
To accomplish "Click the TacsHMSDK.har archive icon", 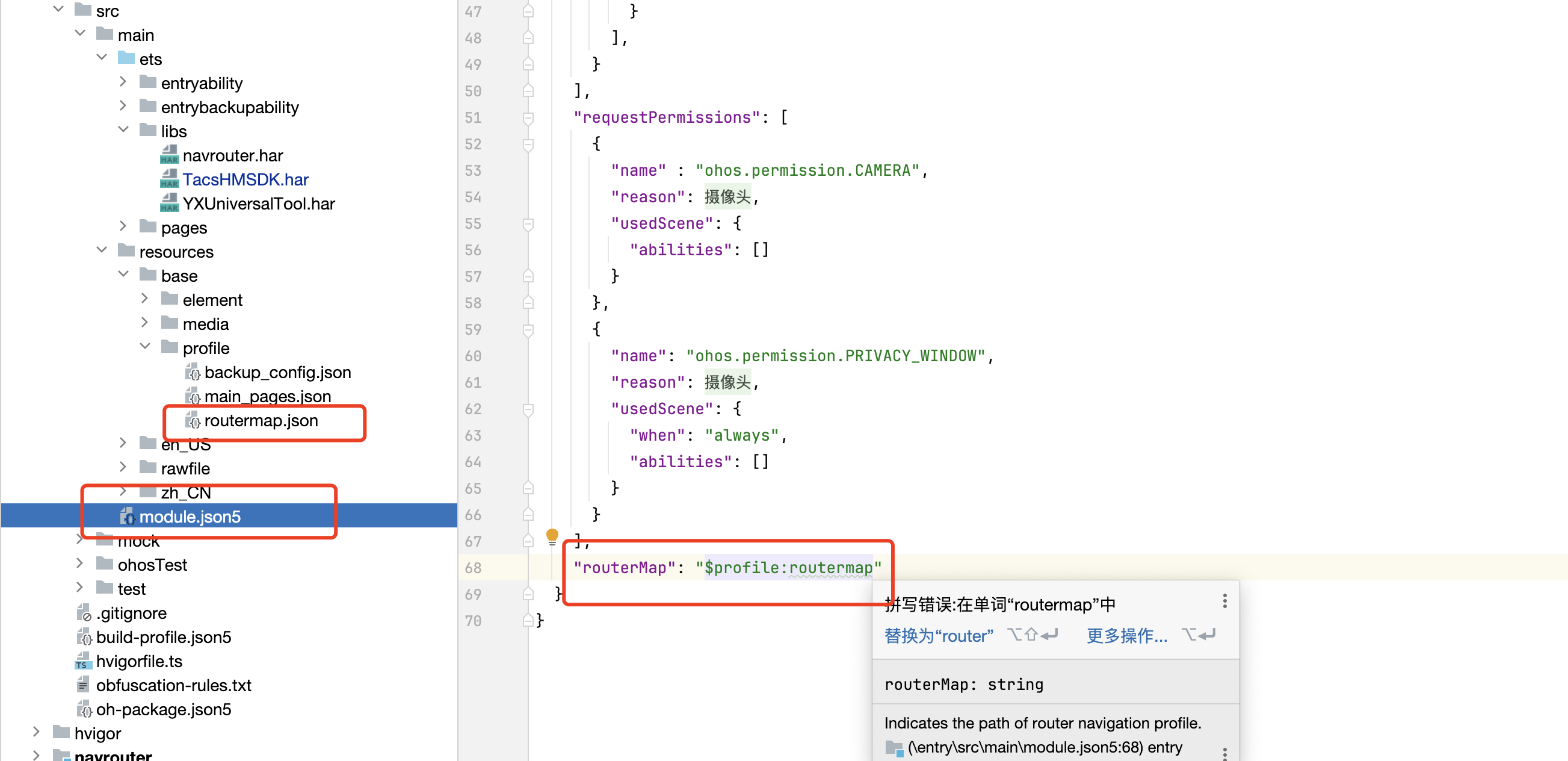I will click(x=169, y=179).
